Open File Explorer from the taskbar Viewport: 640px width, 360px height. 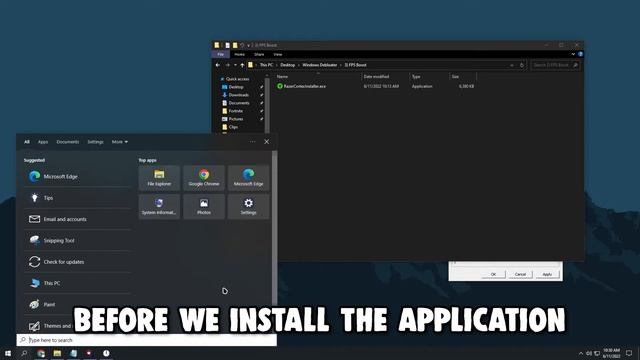pyautogui.click(x=57, y=353)
